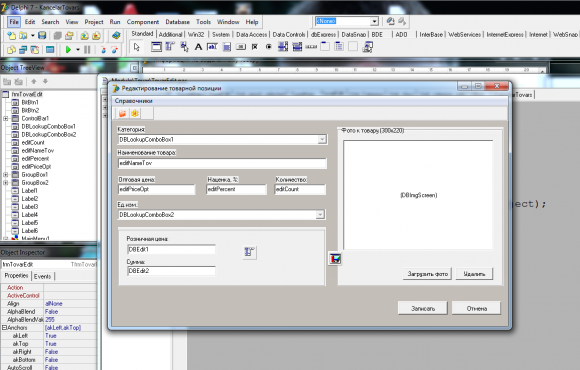This screenshot has height=370, width=580.
Task: Click the orange folder icon on form toolbar
Action: (122, 114)
